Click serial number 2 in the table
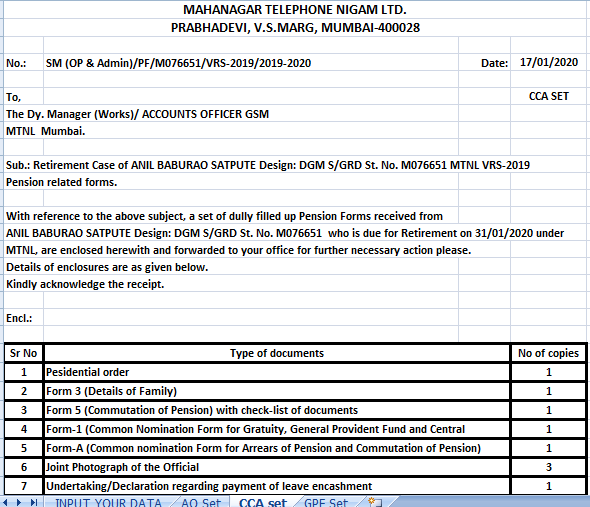 24,391
